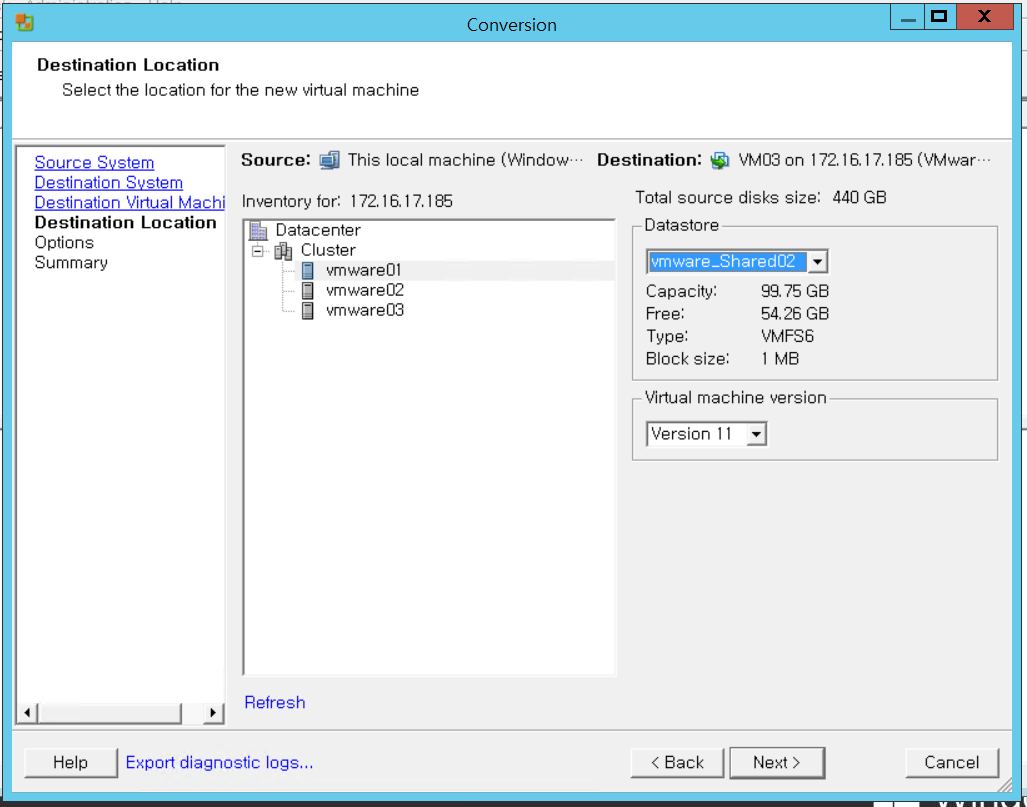Click the 1 MB block size value
Screen dimensions: 1027x807
(x=780, y=359)
